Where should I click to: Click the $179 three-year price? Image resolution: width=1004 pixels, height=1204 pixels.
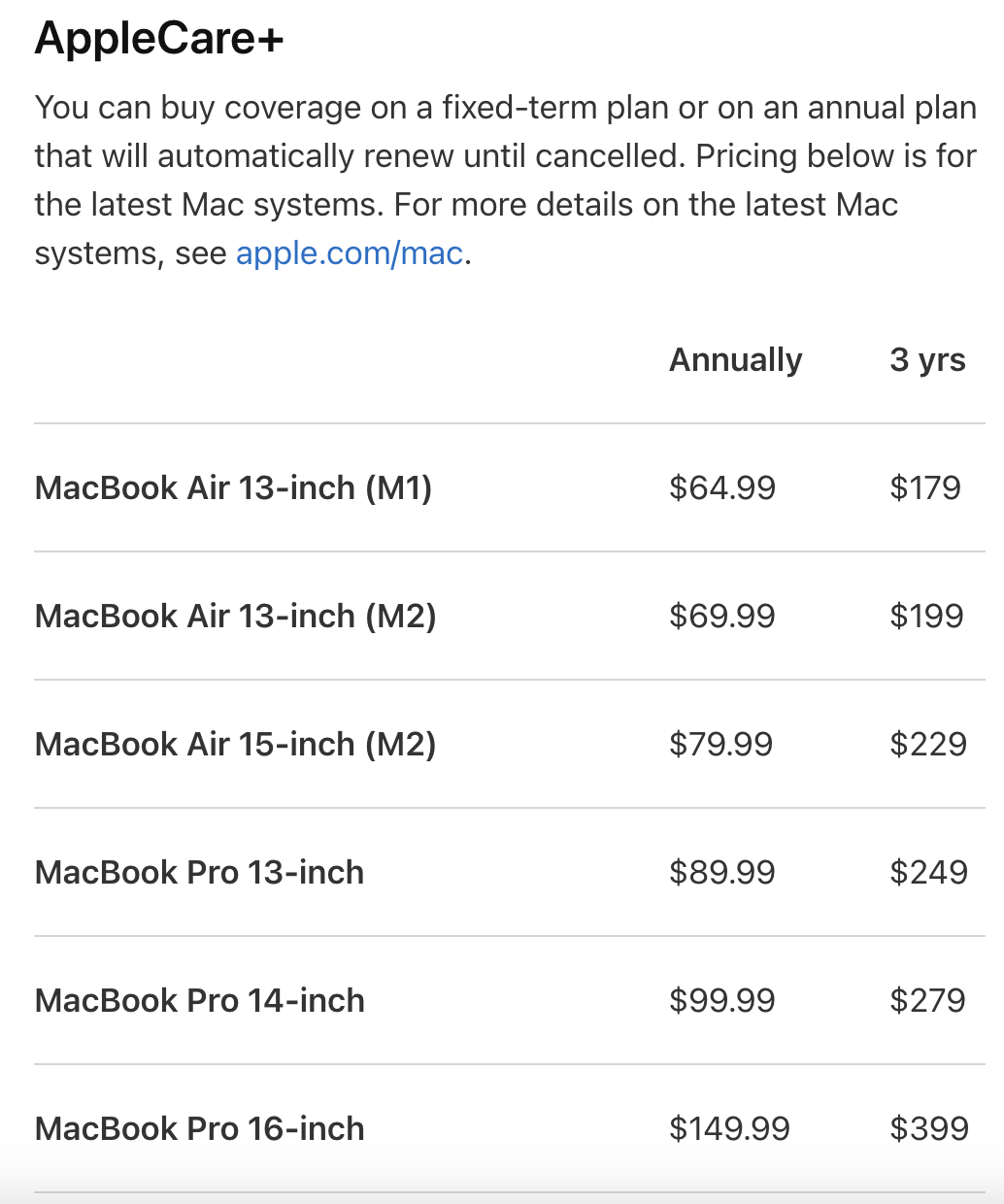click(925, 487)
